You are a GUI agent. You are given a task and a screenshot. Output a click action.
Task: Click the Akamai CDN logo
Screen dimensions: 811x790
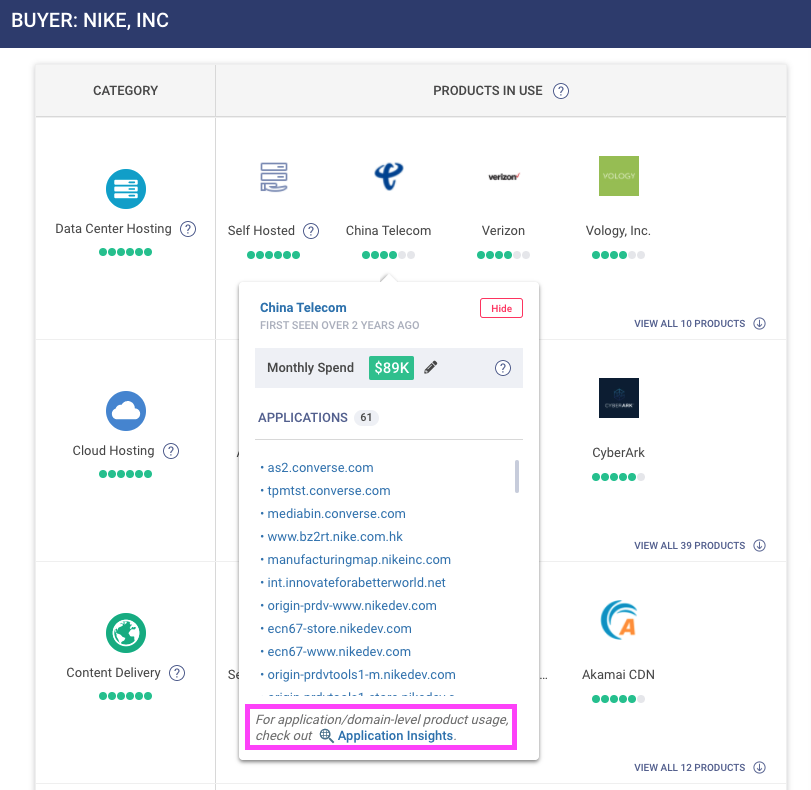(619, 620)
